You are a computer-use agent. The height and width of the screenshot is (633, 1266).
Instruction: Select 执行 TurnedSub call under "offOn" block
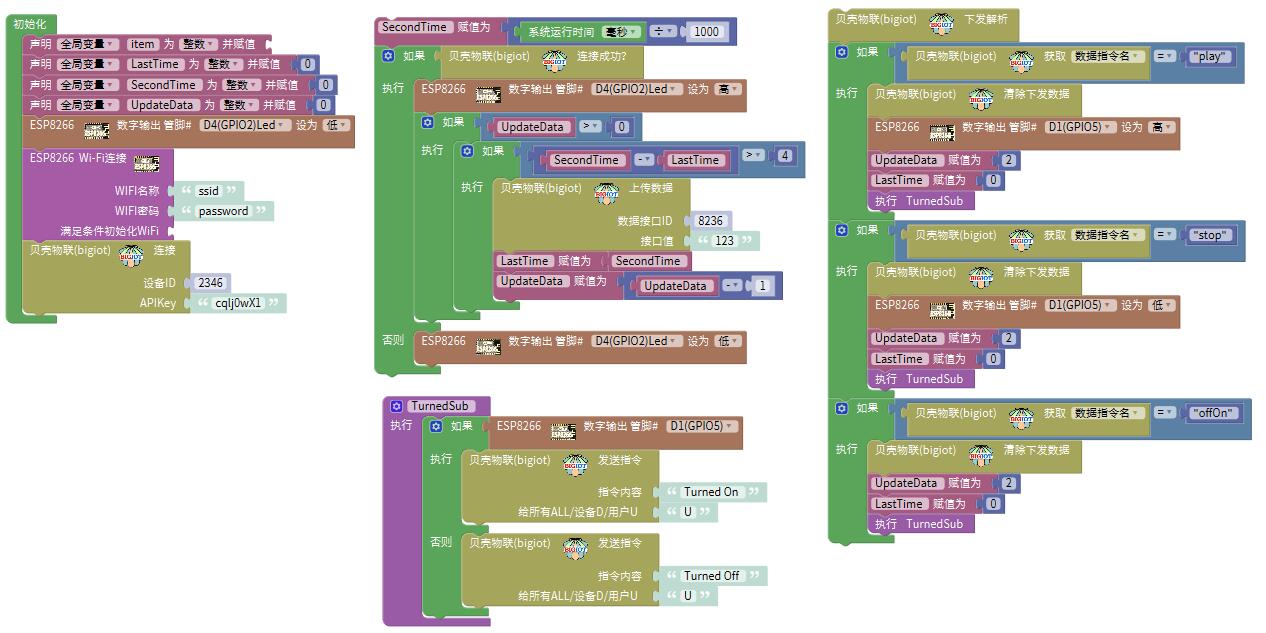pyautogui.click(x=920, y=524)
